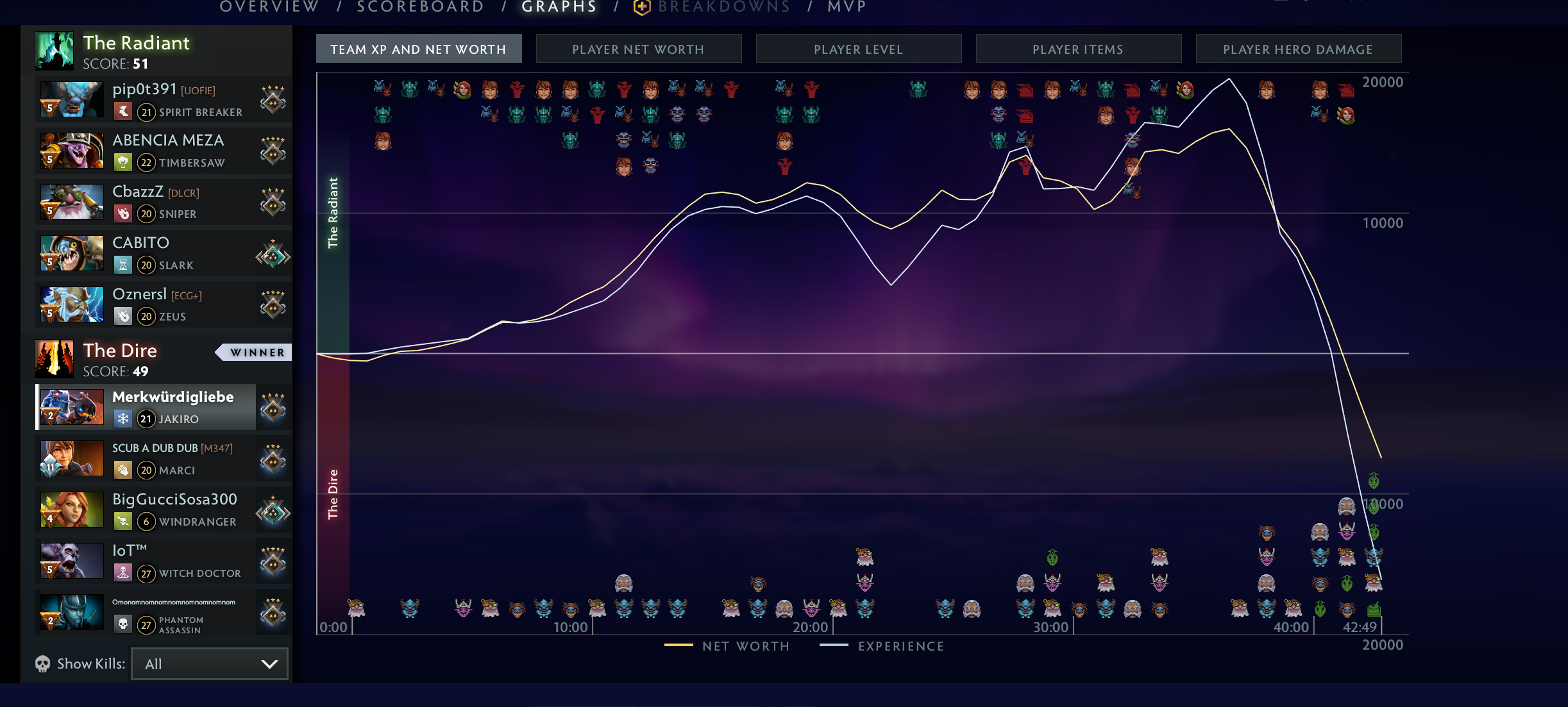Click Witch Doctor hero portrait
1568x707 pixels.
tap(71, 561)
